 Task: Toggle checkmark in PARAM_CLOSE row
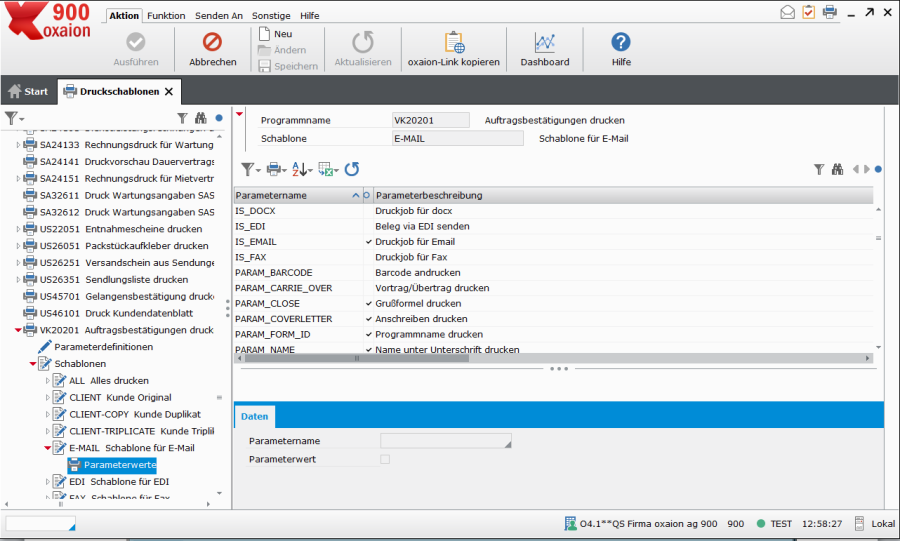coord(368,303)
